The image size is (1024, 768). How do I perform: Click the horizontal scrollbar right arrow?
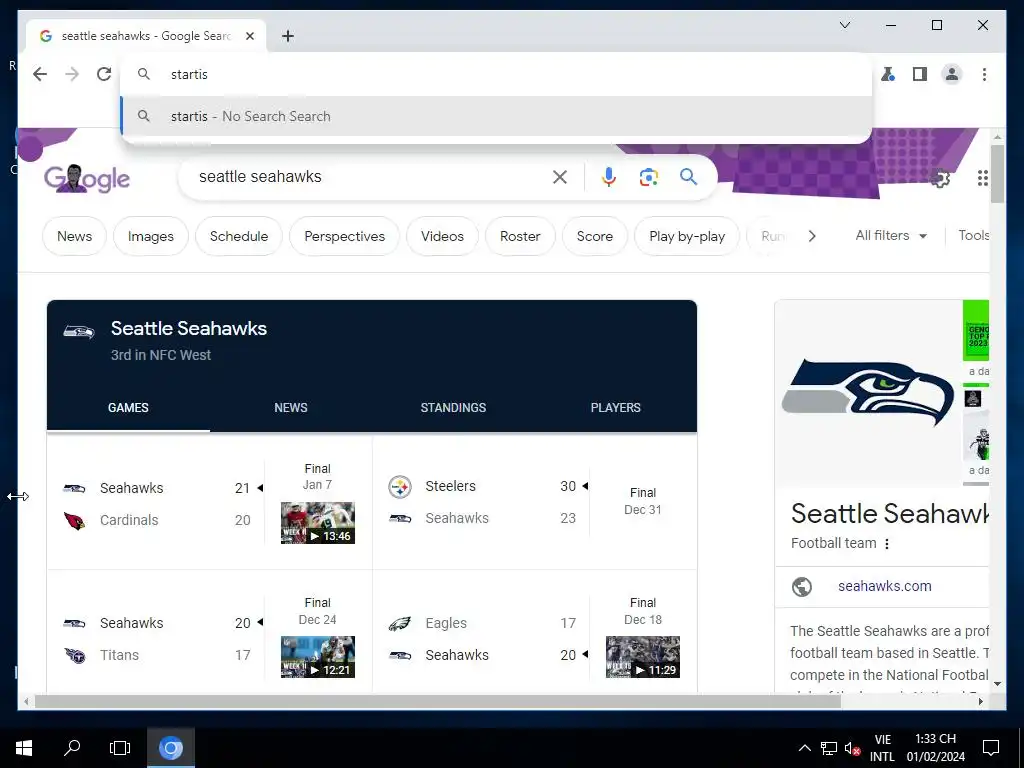(981, 701)
